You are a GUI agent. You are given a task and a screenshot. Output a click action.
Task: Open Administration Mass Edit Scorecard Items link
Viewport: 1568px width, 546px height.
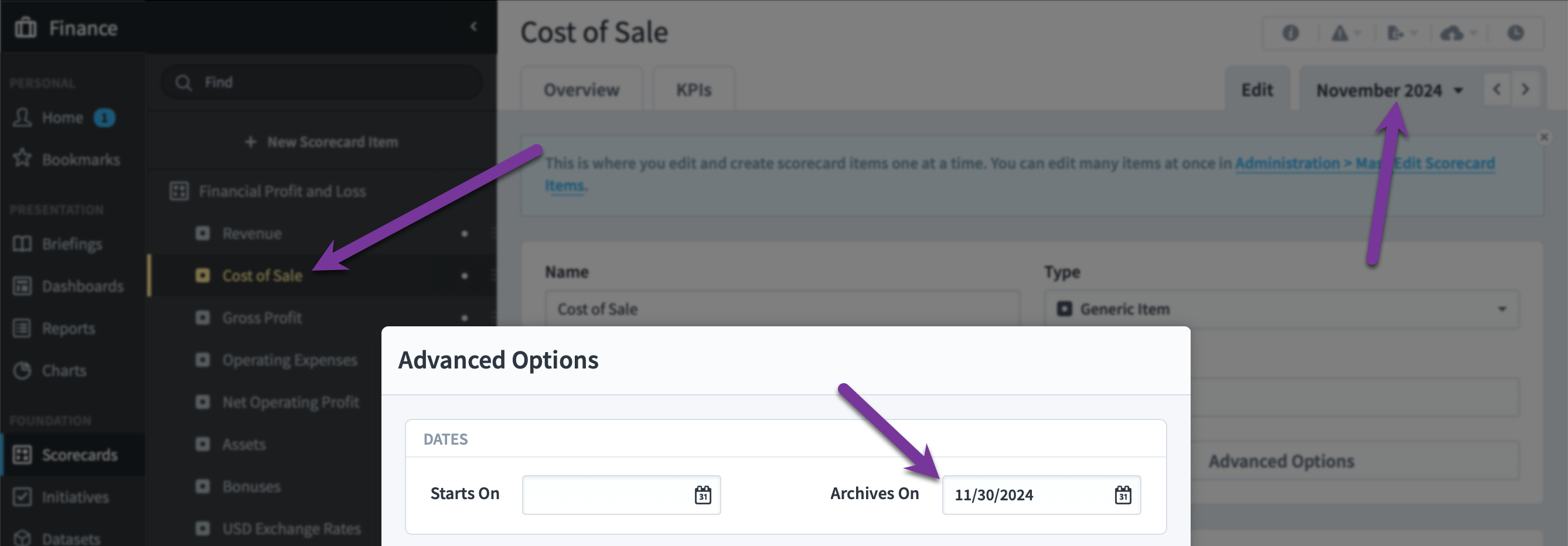point(1365,163)
